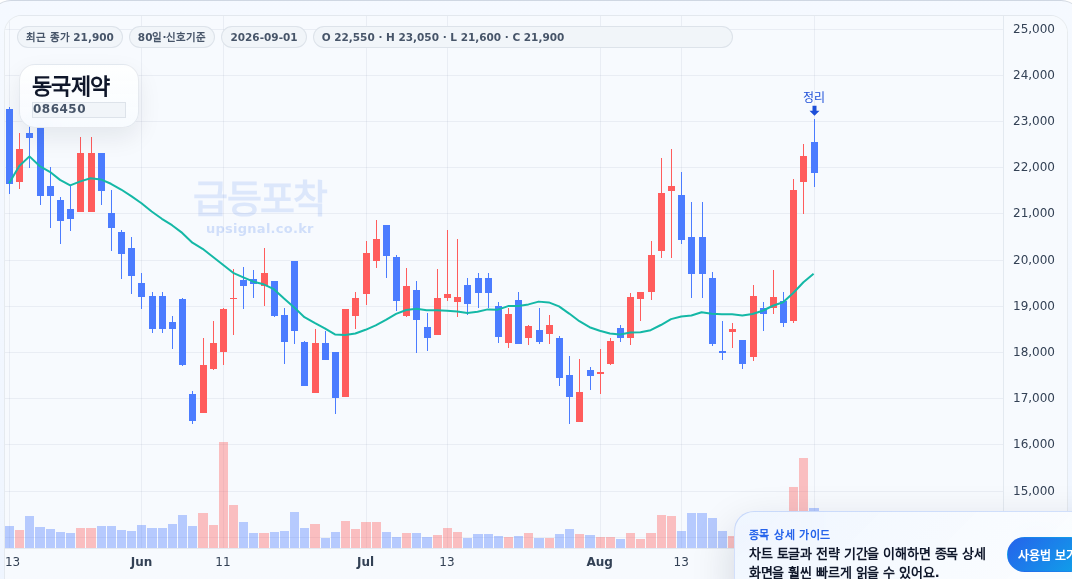This screenshot has height=579, width=1072.
Task: Click the 20,000 price axis label
Action: (1034, 260)
